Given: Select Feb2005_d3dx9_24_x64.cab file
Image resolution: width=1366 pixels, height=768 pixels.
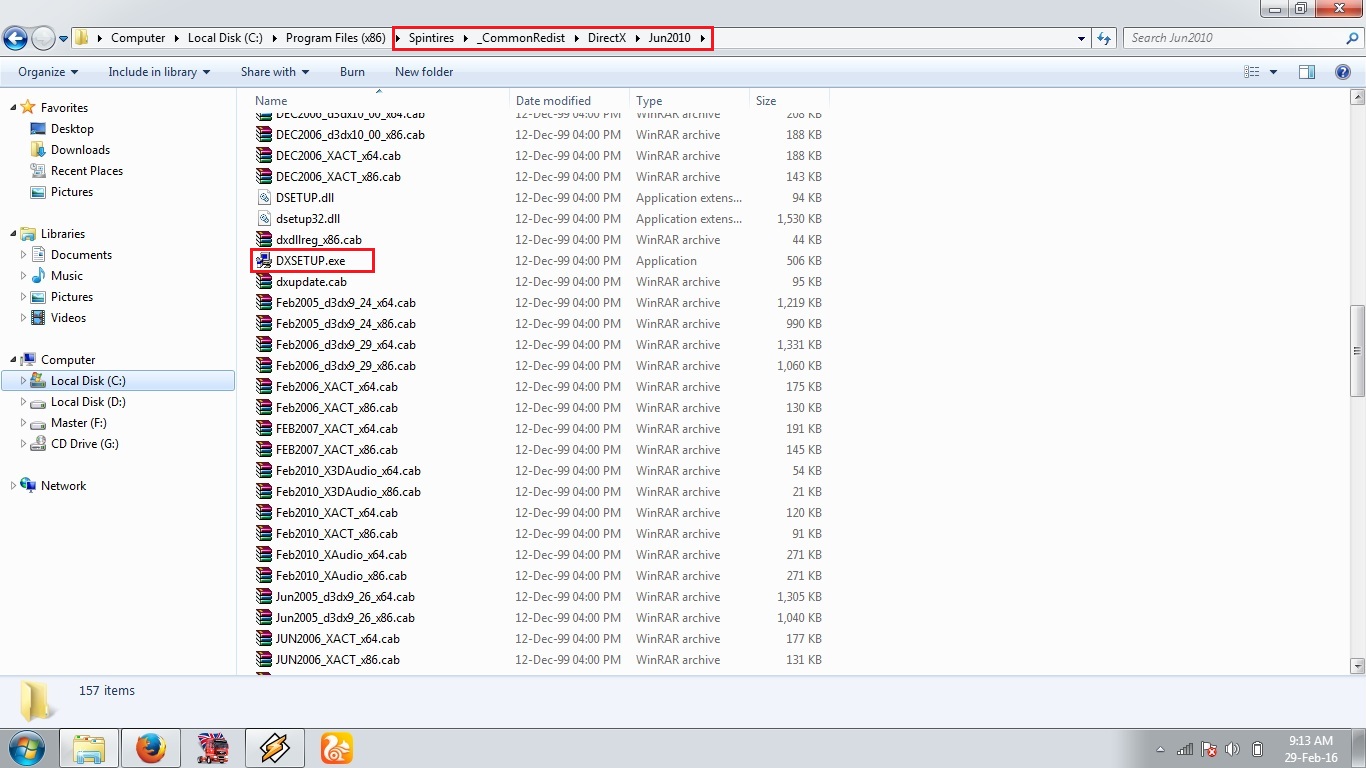Looking at the screenshot, I should [345, 303].
